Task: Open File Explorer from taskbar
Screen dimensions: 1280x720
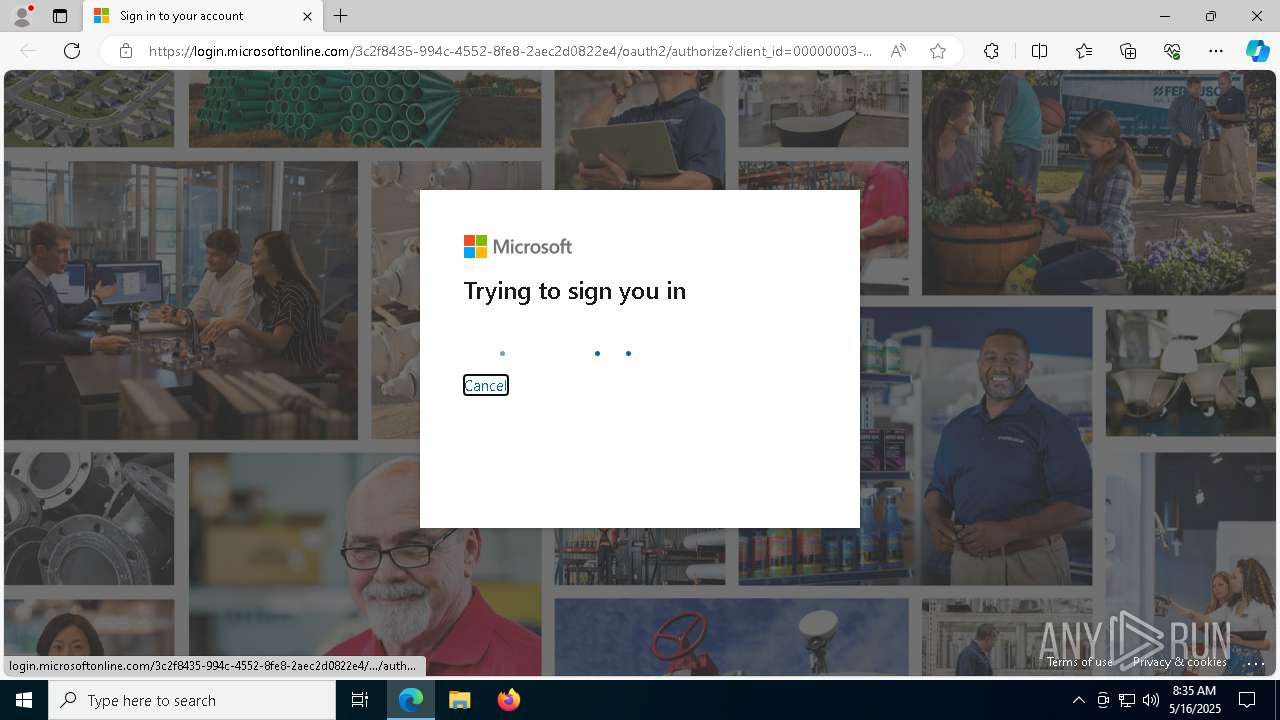Action: tap(460, 700)
